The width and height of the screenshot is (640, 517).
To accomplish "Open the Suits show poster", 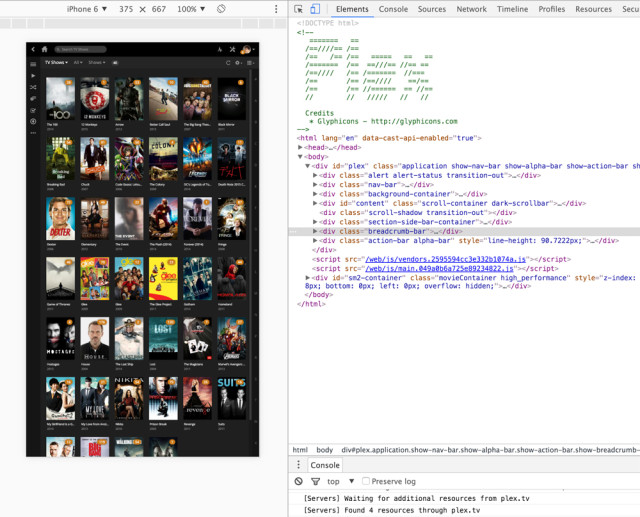I will (232, 398).
